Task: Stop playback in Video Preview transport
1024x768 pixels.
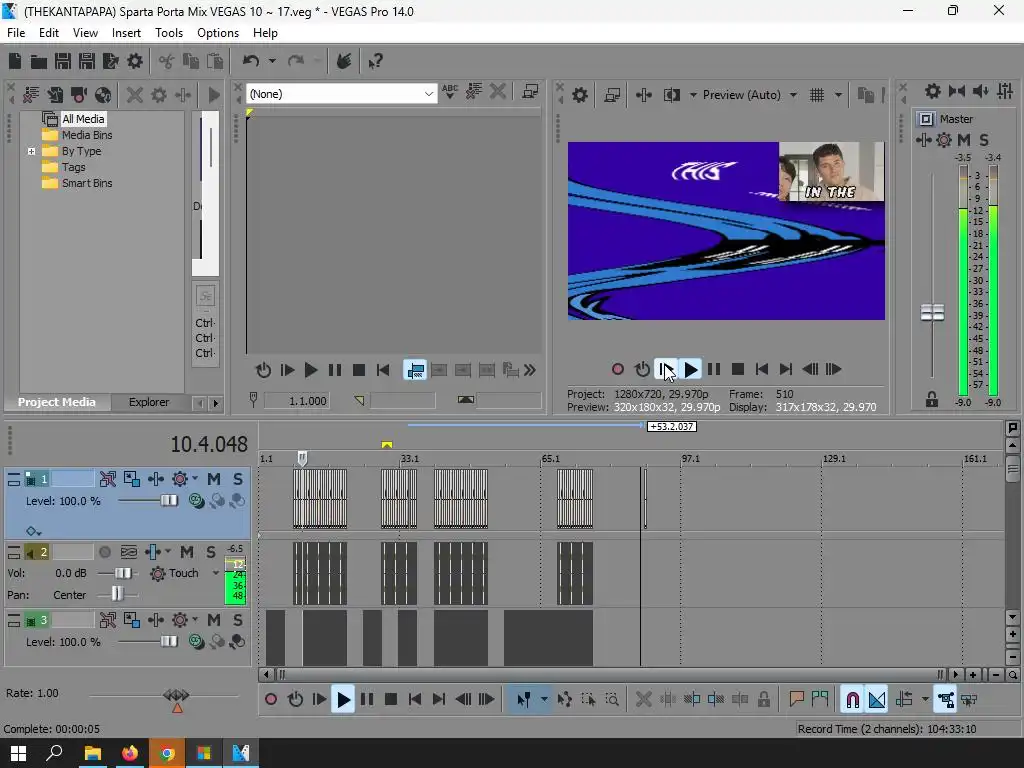Action: (738, 370)
